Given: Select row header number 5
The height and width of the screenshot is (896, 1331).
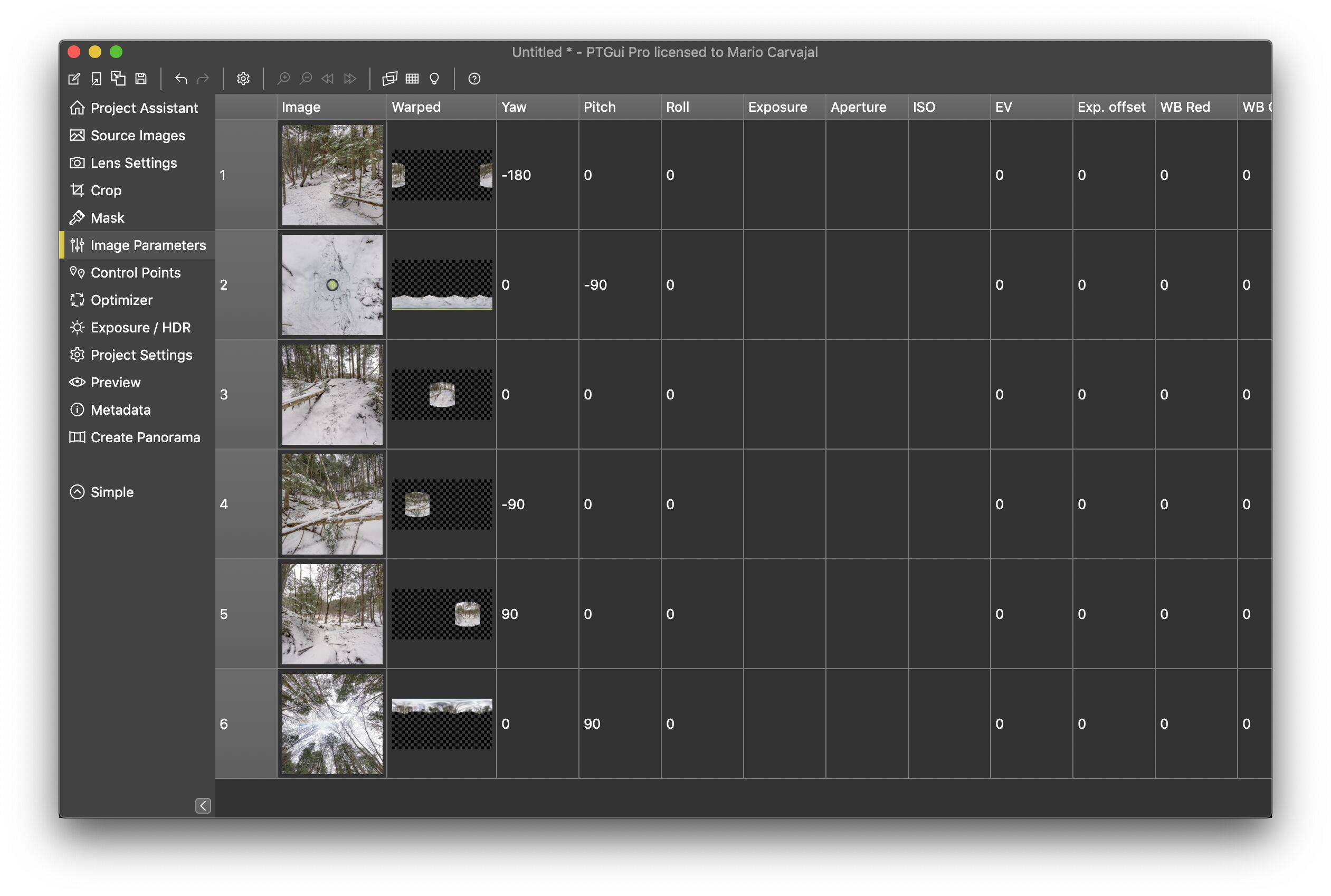Looking at the screenshot, I should pyautogui.click(x=246, y=614).
